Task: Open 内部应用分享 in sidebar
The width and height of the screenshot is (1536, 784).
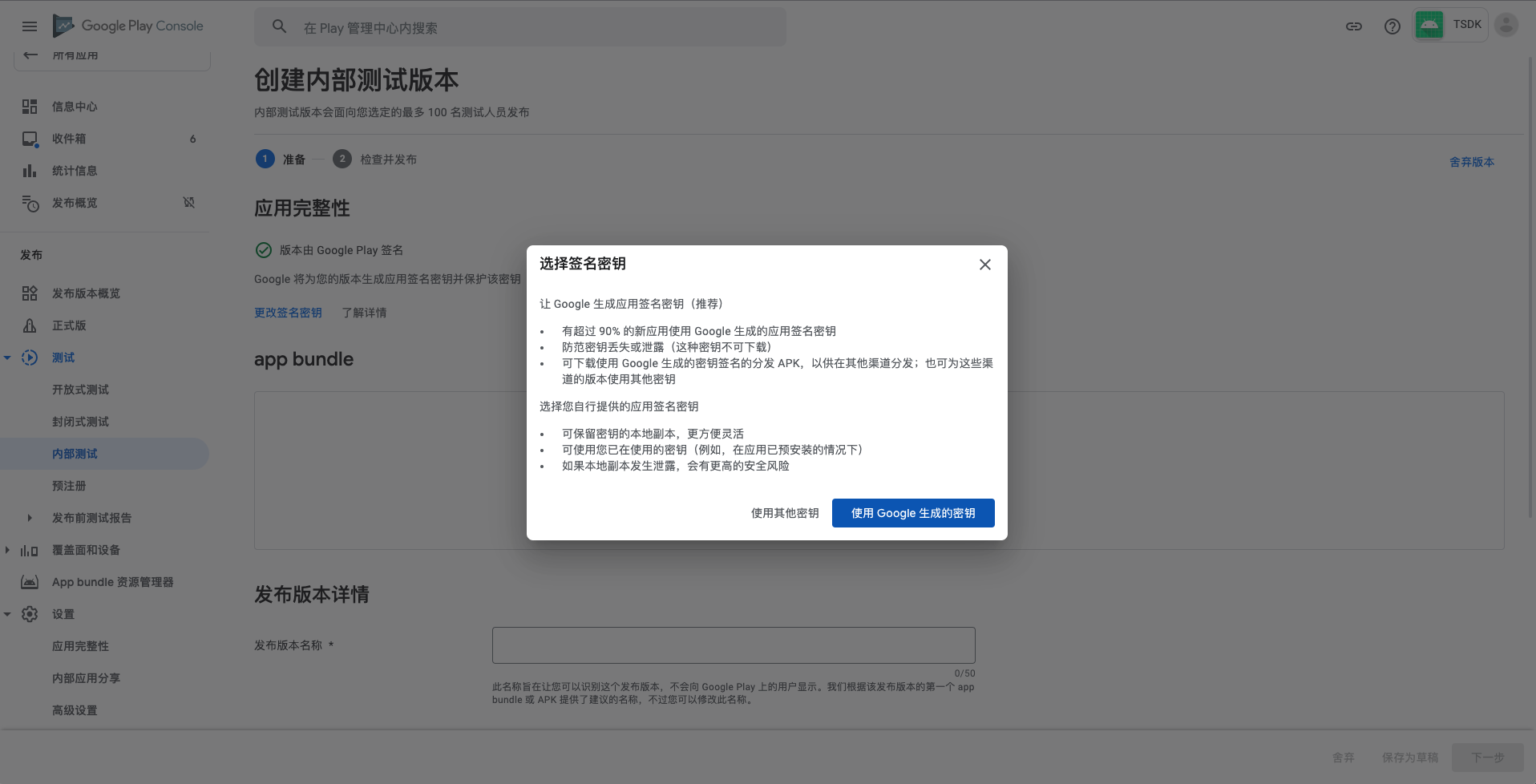Action: 86,678
